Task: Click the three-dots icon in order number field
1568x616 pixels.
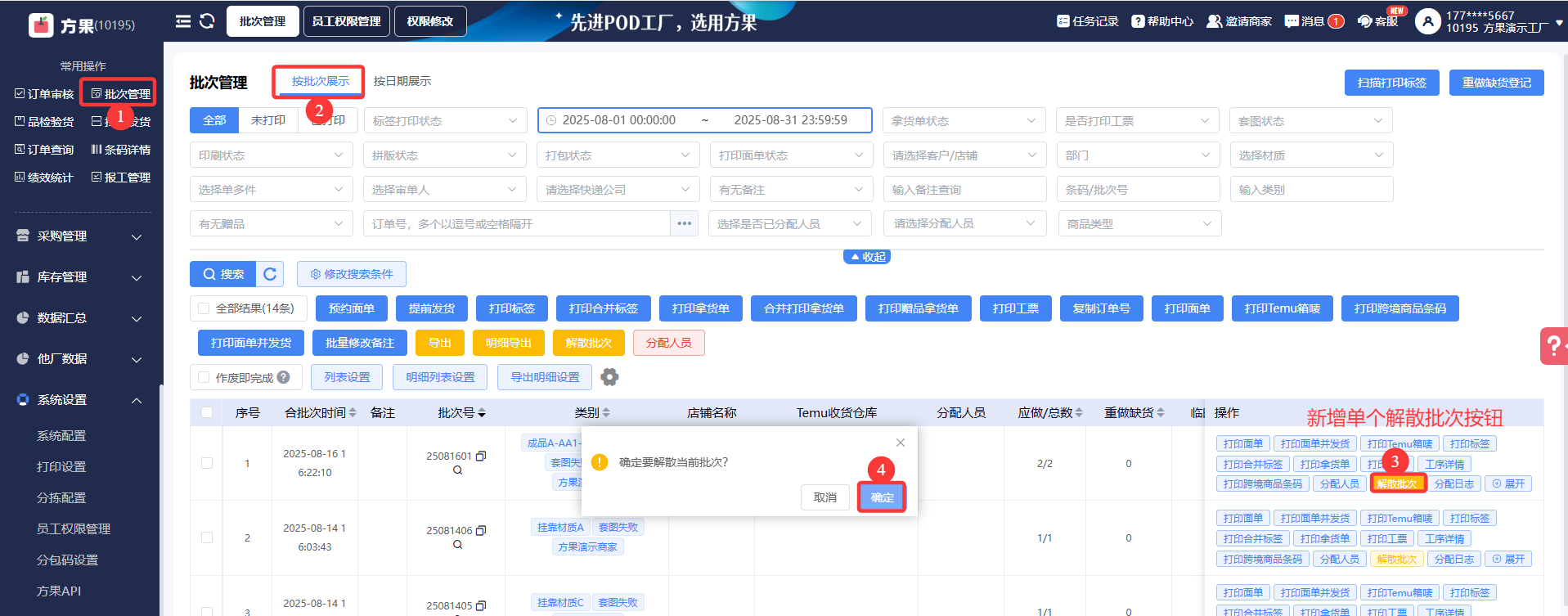Action: tap(684, 223)
